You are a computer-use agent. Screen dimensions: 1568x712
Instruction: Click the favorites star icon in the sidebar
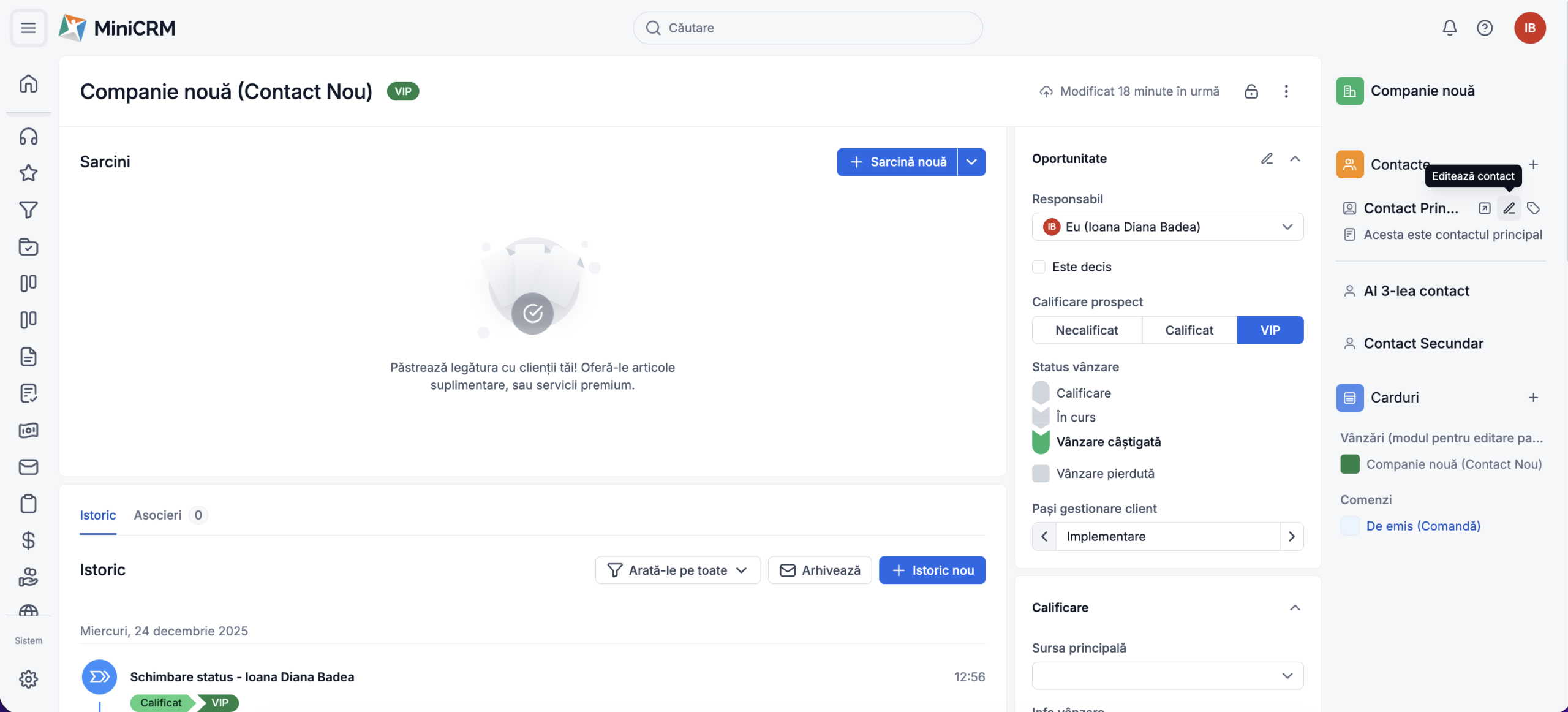(28, 173)
